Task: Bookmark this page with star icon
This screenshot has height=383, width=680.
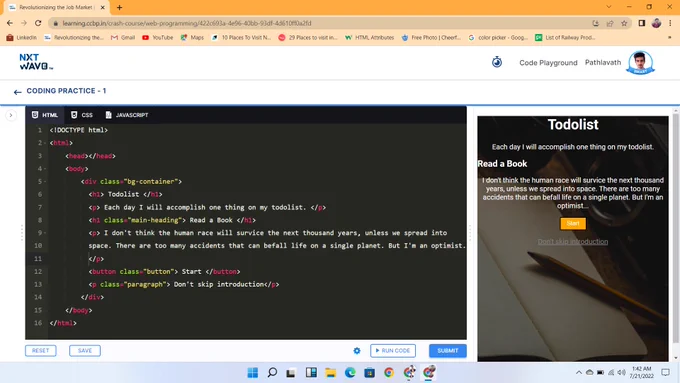Action: point(624,23)
